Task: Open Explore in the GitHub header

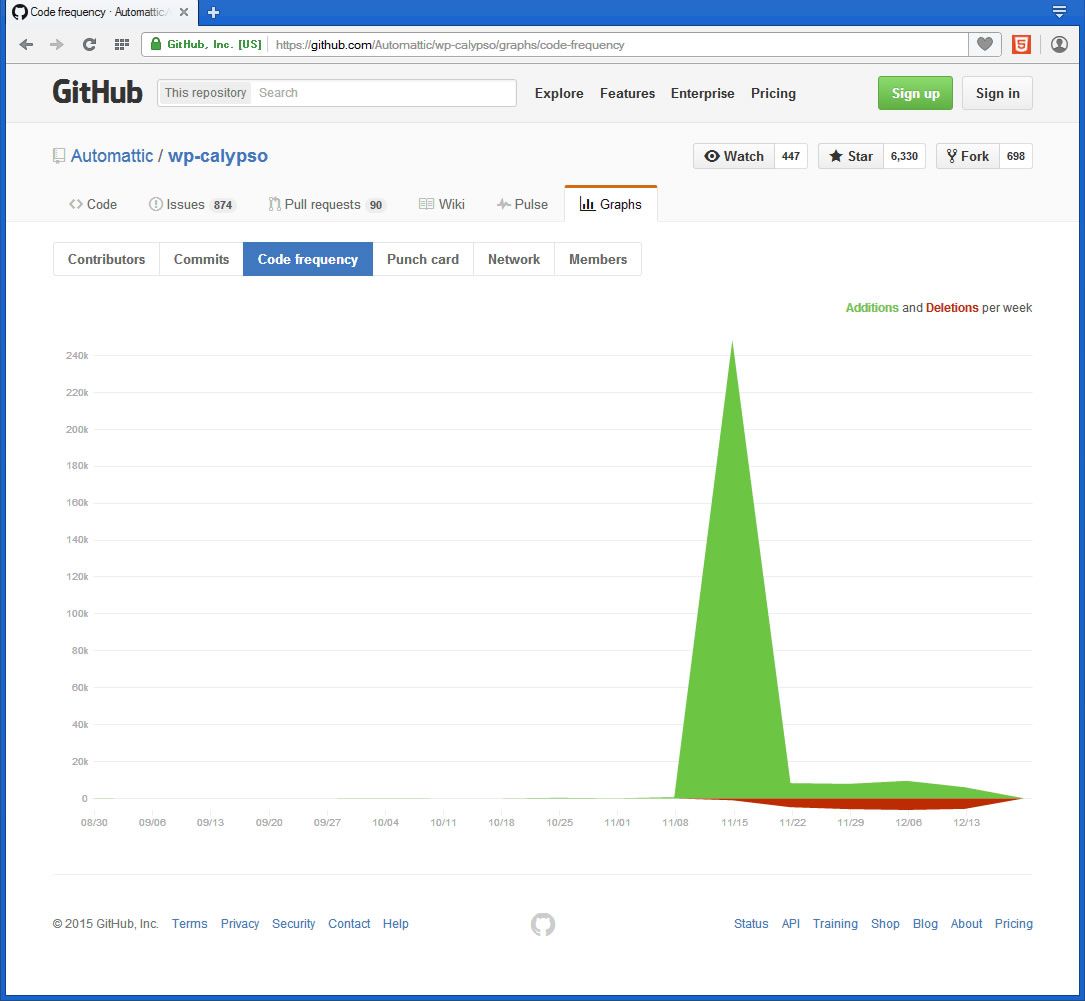Action: 558,93
